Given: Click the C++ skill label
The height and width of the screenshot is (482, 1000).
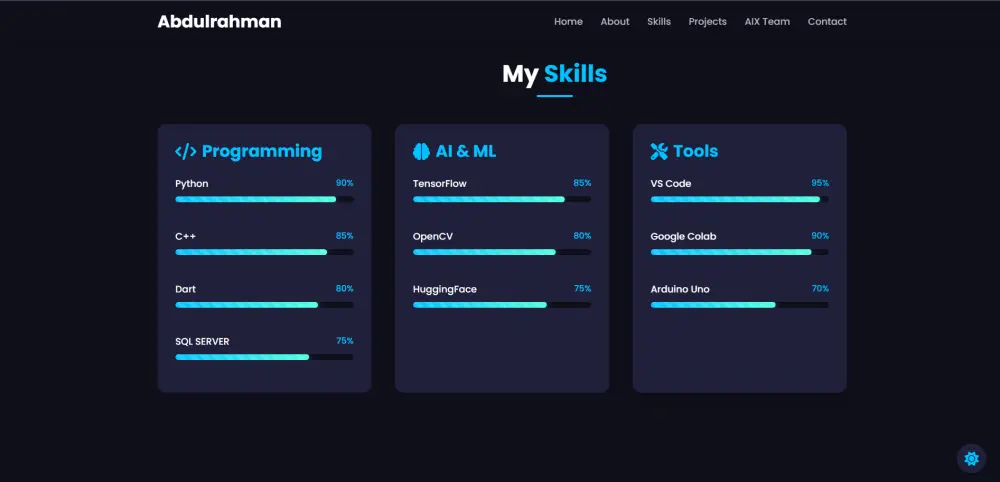Looking at the screenshot, I should 186,237.
